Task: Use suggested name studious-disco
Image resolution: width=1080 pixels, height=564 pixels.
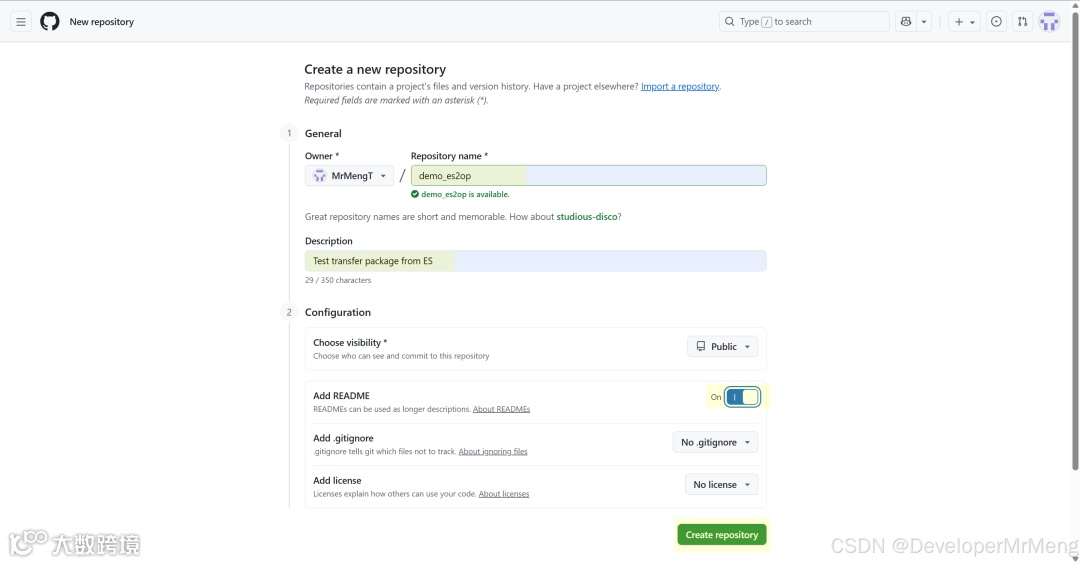Action: tap(586, 217)
